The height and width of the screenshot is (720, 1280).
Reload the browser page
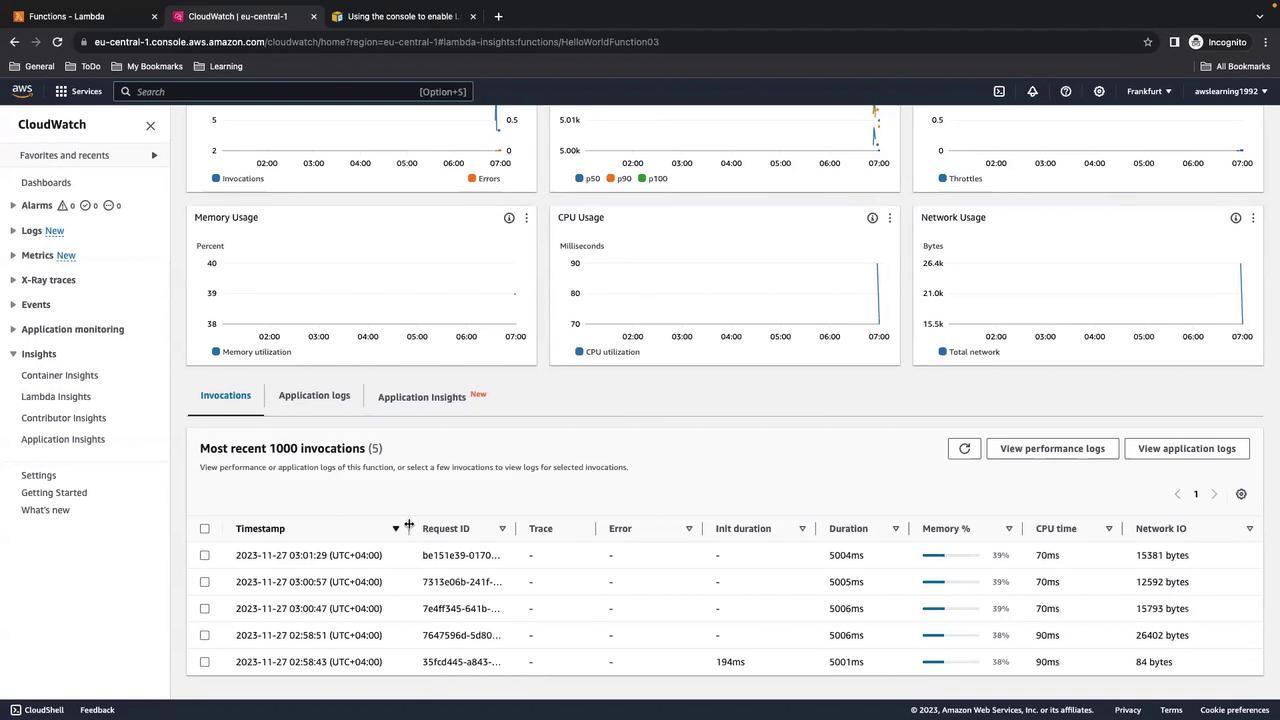57,42
